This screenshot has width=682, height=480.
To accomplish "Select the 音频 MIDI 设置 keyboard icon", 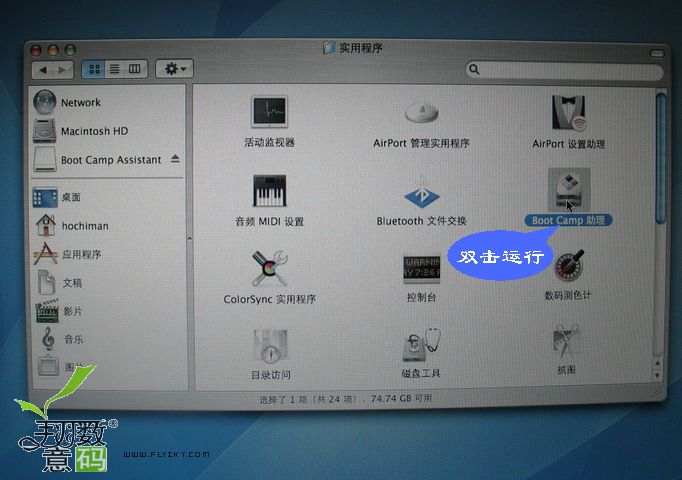I will [x=269, y=190].
